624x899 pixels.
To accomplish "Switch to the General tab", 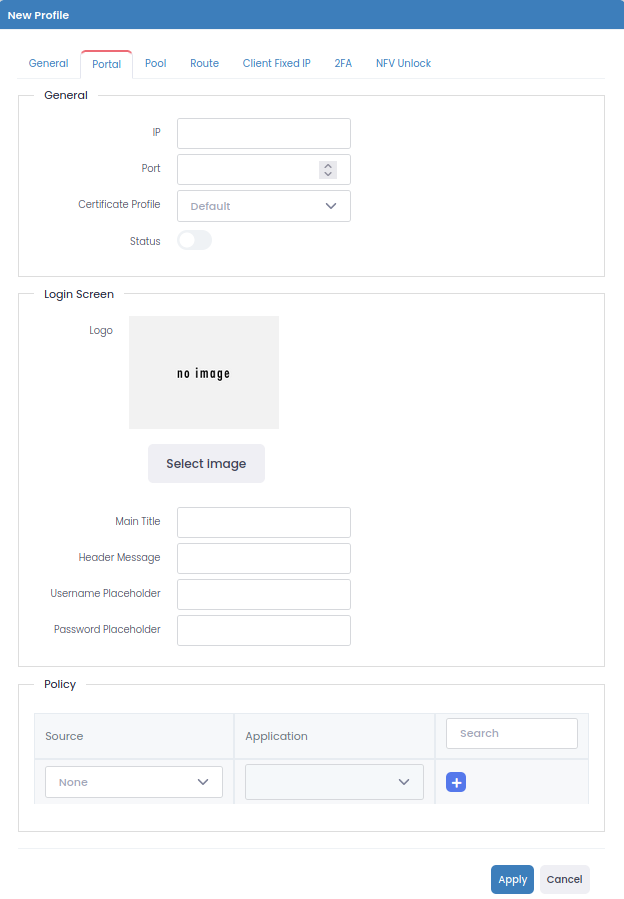I will click(x=48, y=63).
